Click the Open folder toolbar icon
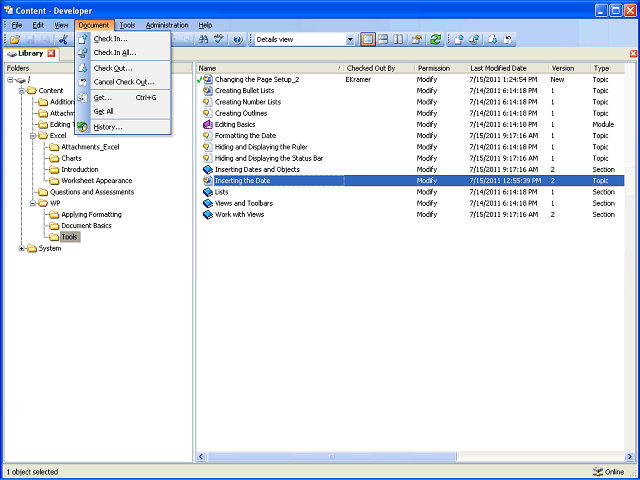Image resolution: width=640 pixels, height=480 pixels. coord(15,40)
